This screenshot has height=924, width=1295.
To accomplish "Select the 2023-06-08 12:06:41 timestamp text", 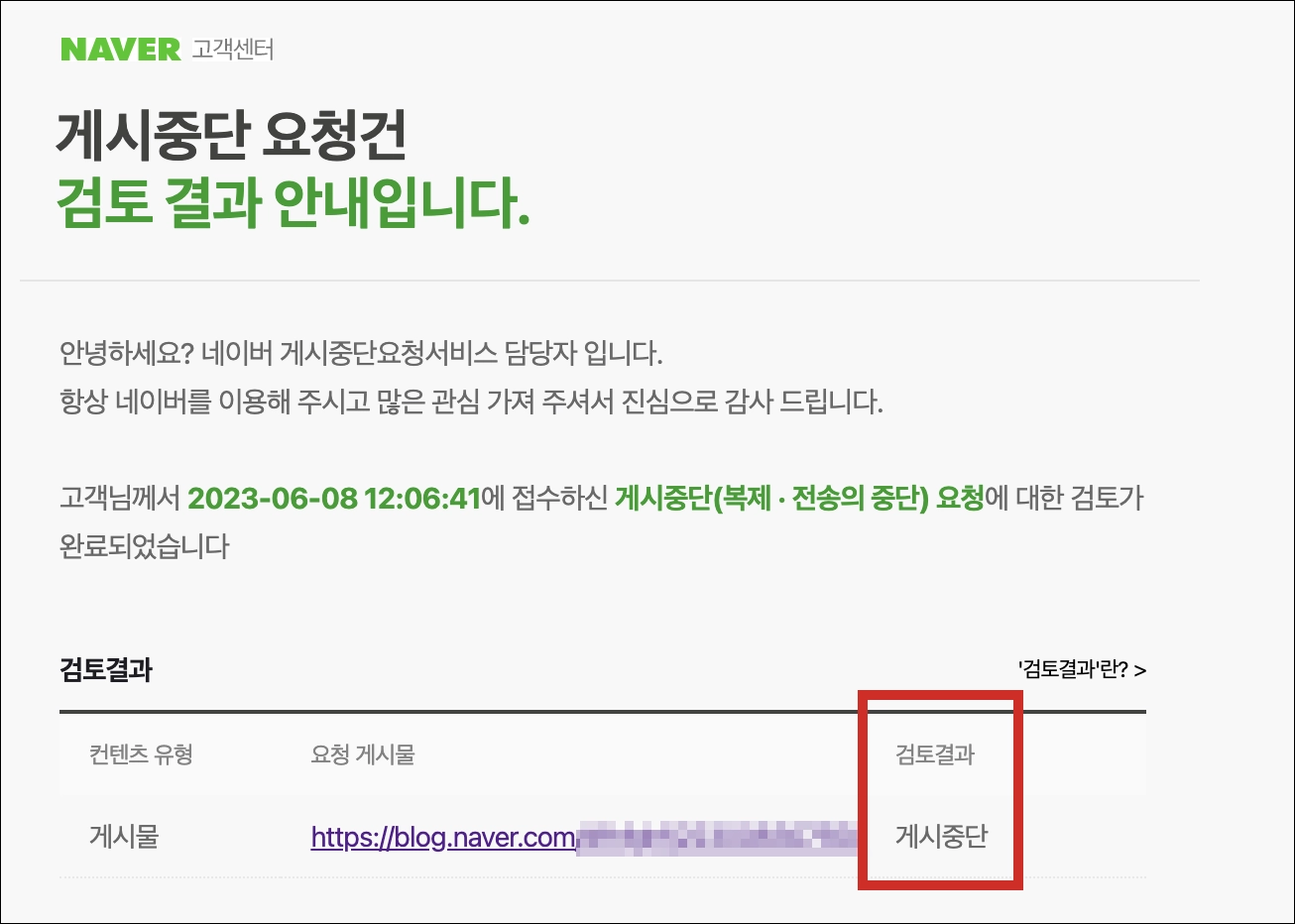I will pos(333,498).
